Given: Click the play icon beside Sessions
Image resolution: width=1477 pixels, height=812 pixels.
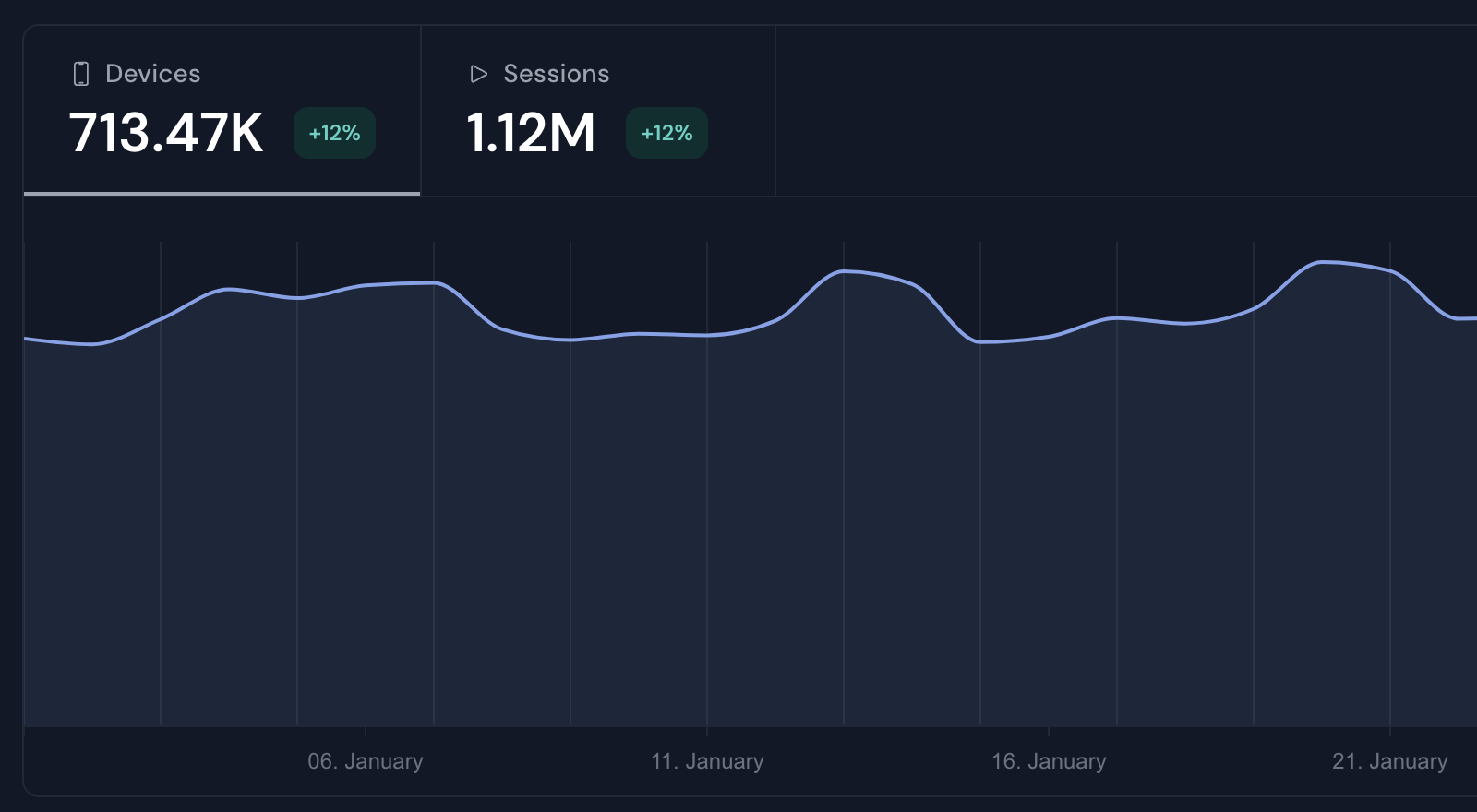Looking at the screenshot, I should 478,74.
